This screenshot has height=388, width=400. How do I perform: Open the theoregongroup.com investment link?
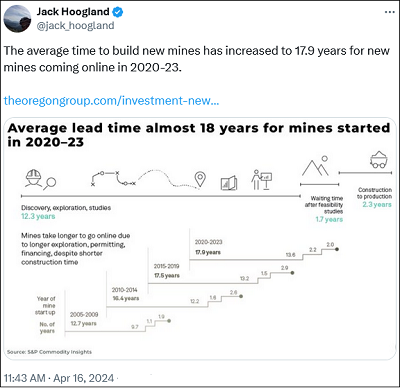pyautogui.click(x=111, y=100)
